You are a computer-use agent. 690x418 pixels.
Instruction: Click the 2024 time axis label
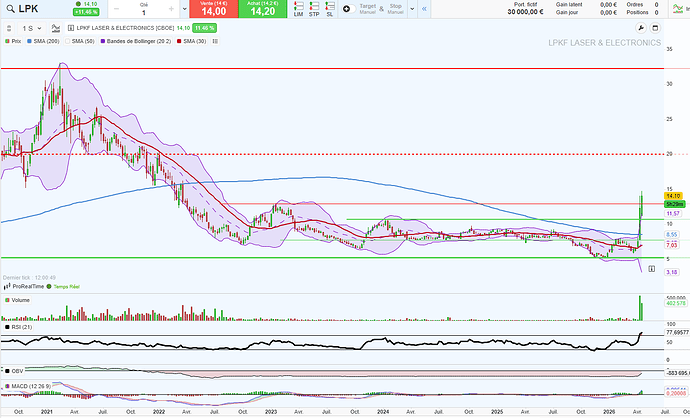(x=383, y=412)
